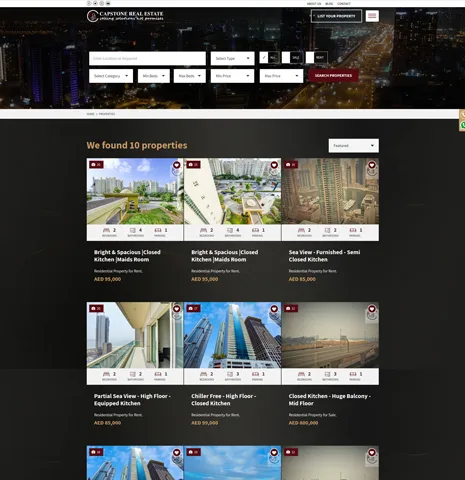Click Properties in the breadcrumb
The height and width of the screenshot is (480, 465).
(107, 114)
